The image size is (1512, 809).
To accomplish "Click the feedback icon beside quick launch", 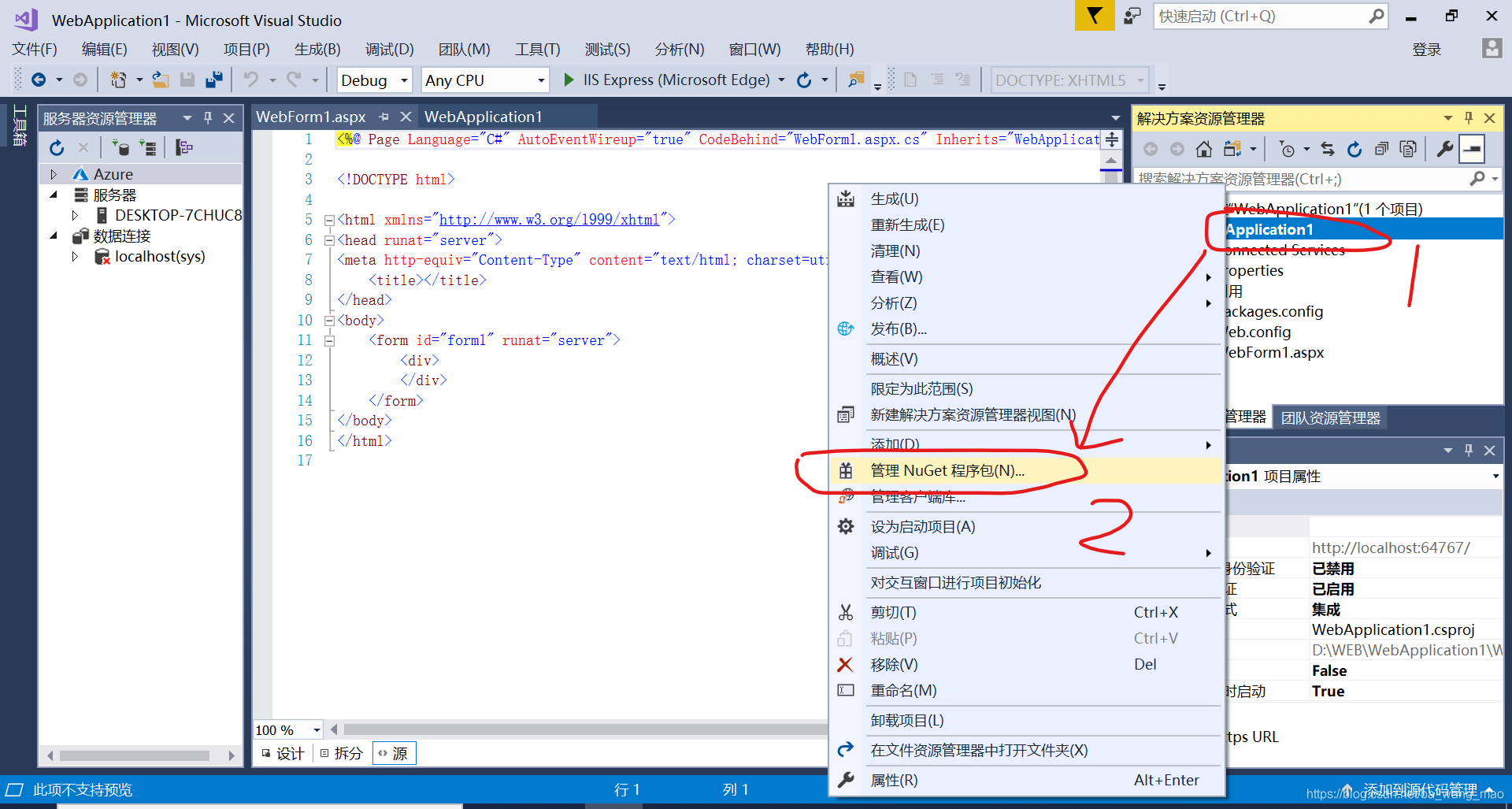I will point(1132,16).
